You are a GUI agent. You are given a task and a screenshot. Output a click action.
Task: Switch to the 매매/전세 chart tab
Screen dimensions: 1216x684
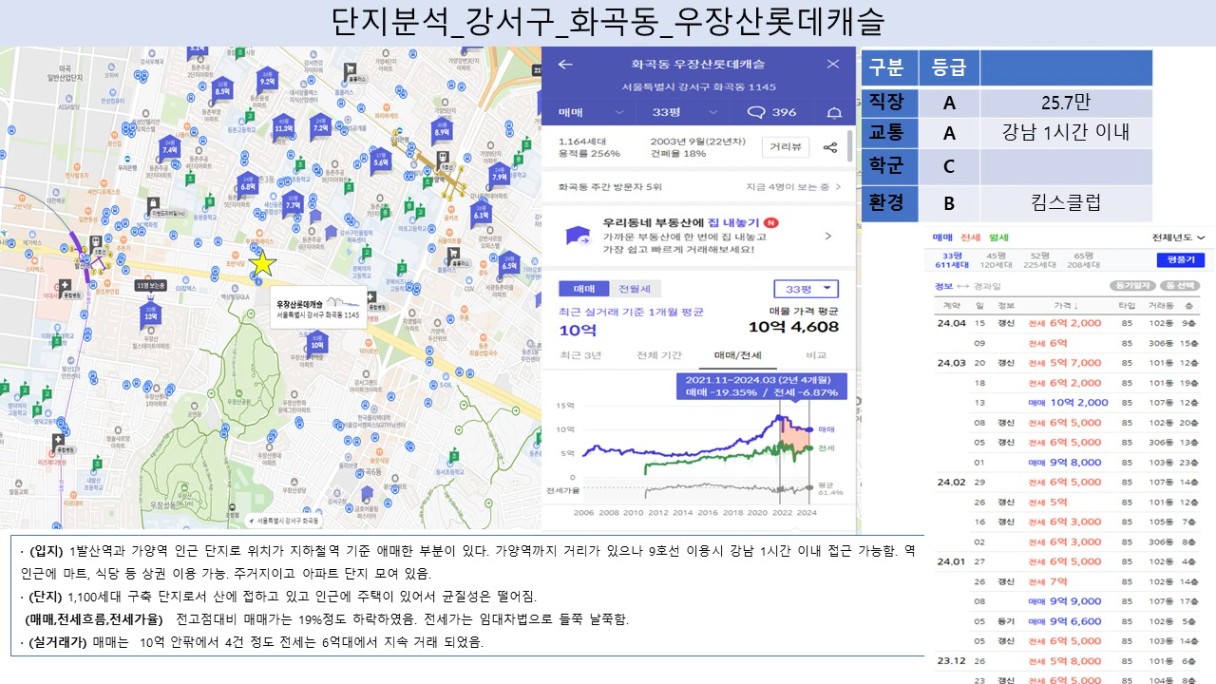[737, 355]
